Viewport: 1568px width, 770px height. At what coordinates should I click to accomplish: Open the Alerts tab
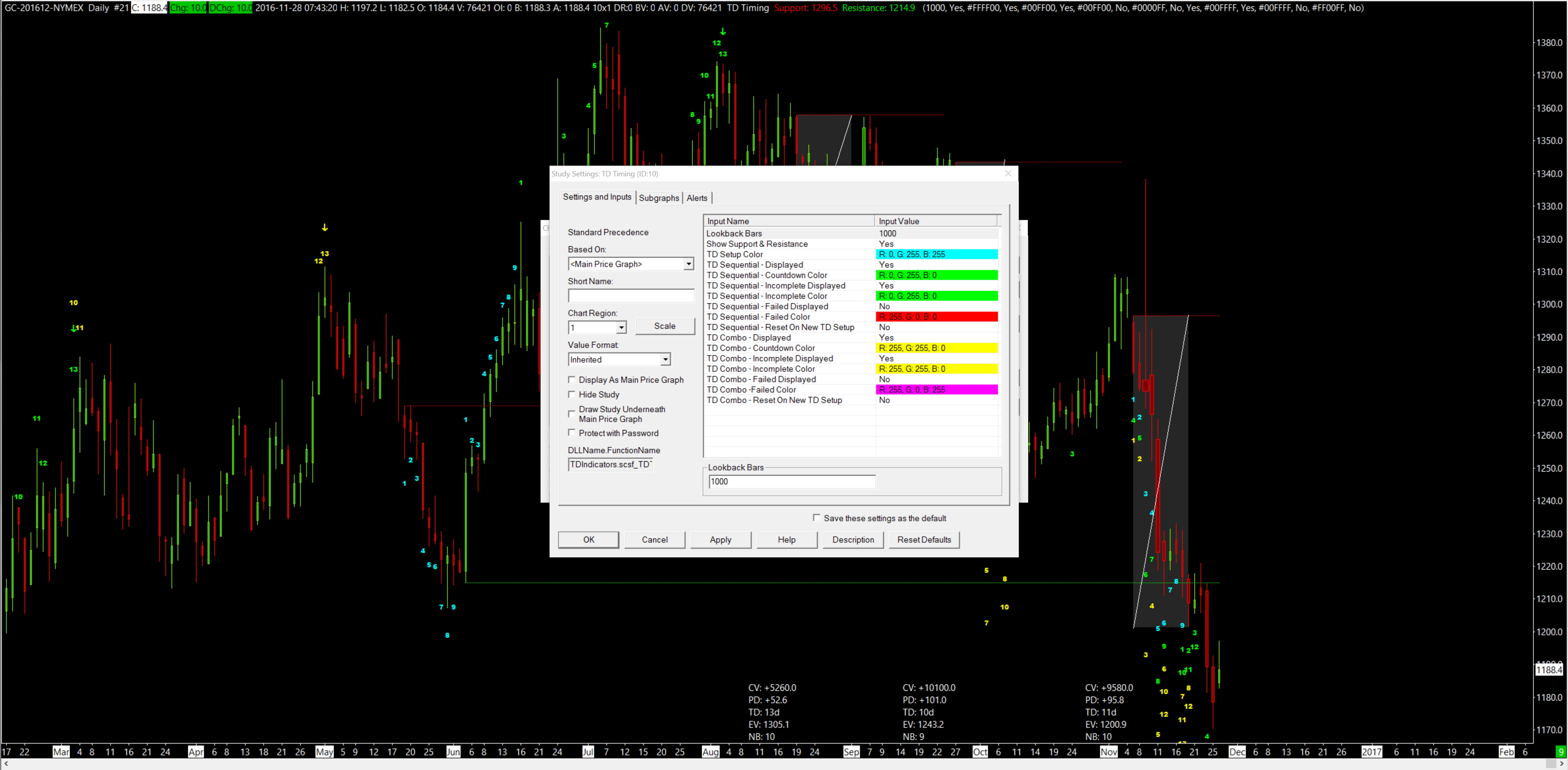[696, 198]
